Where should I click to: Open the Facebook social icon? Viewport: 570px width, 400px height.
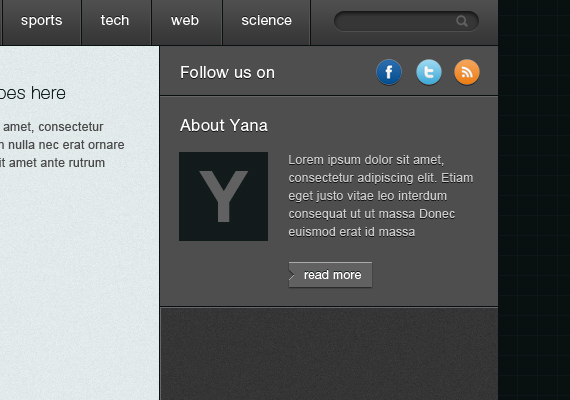click(389, 72)
